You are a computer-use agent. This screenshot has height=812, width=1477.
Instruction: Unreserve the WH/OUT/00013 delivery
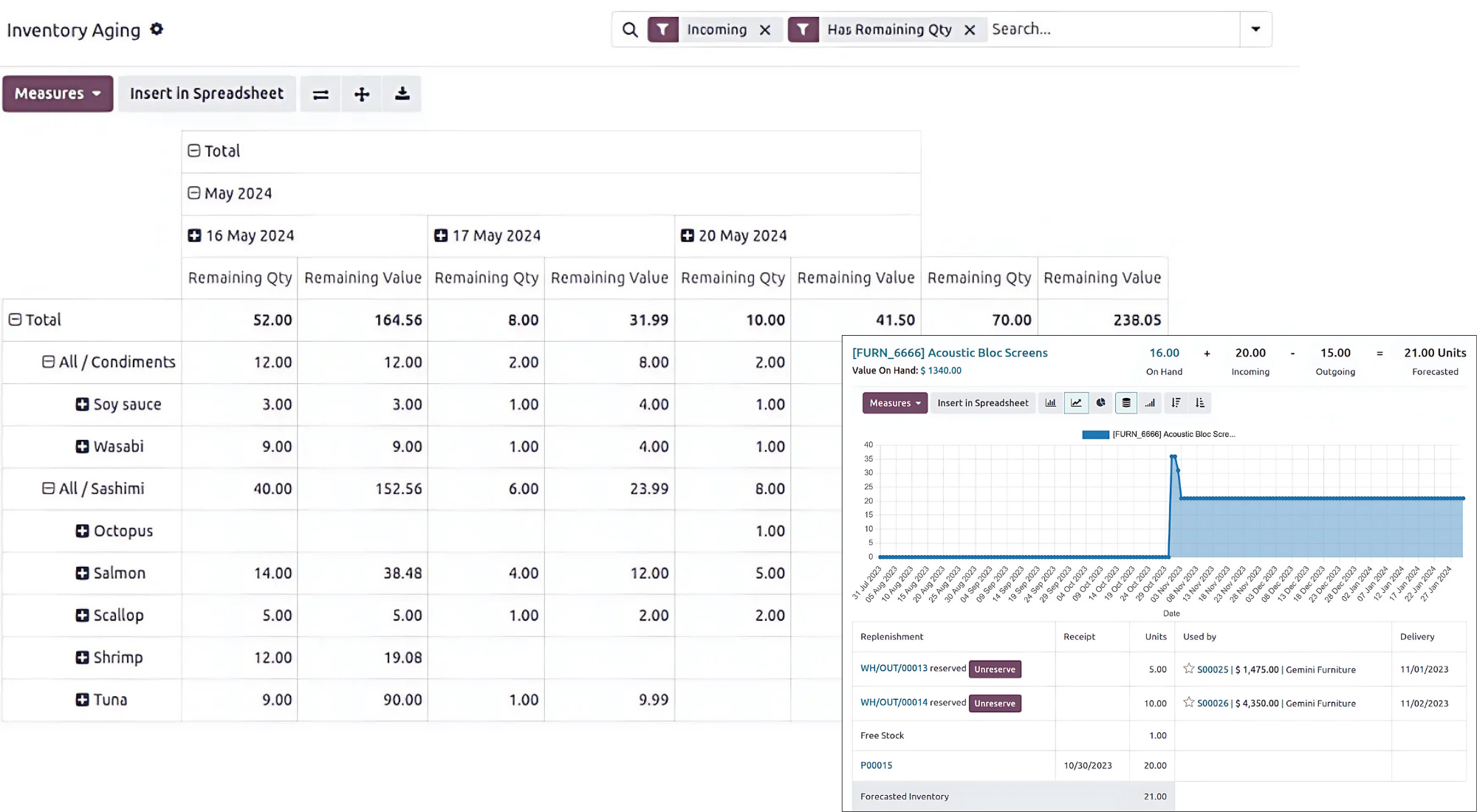click(995, 670)
